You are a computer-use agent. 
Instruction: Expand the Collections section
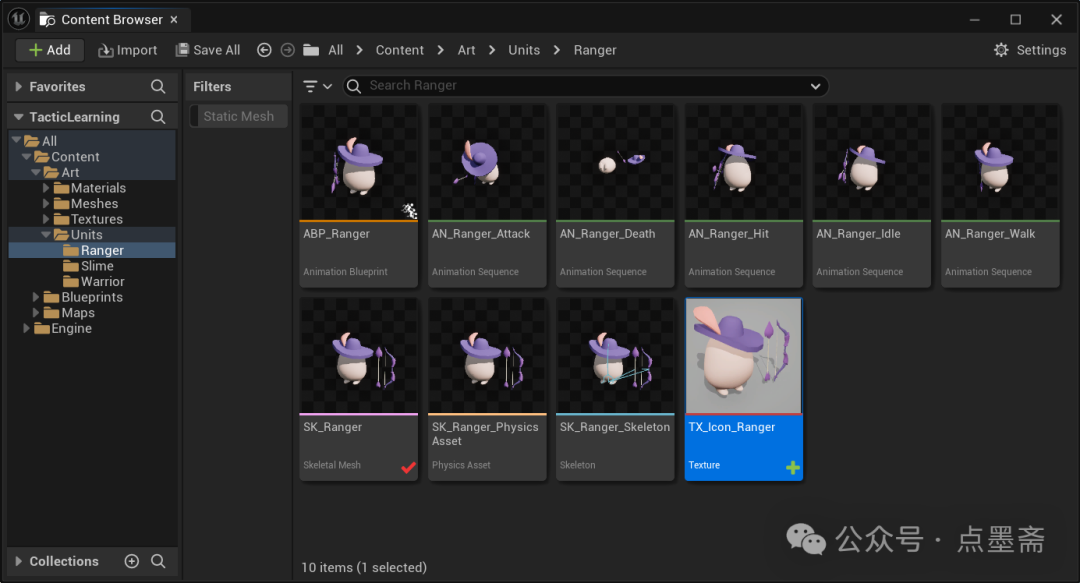tap(19, 561)
